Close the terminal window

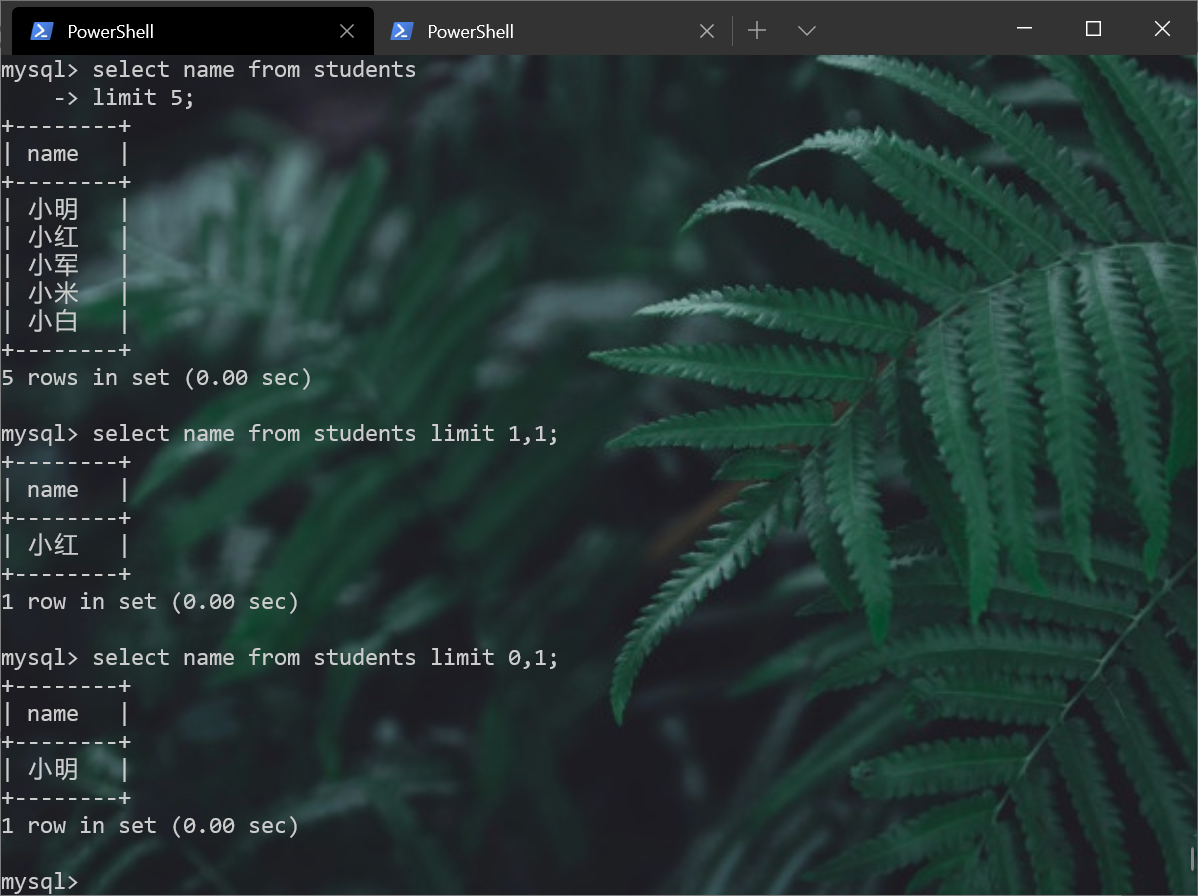tap(1162, 29)
